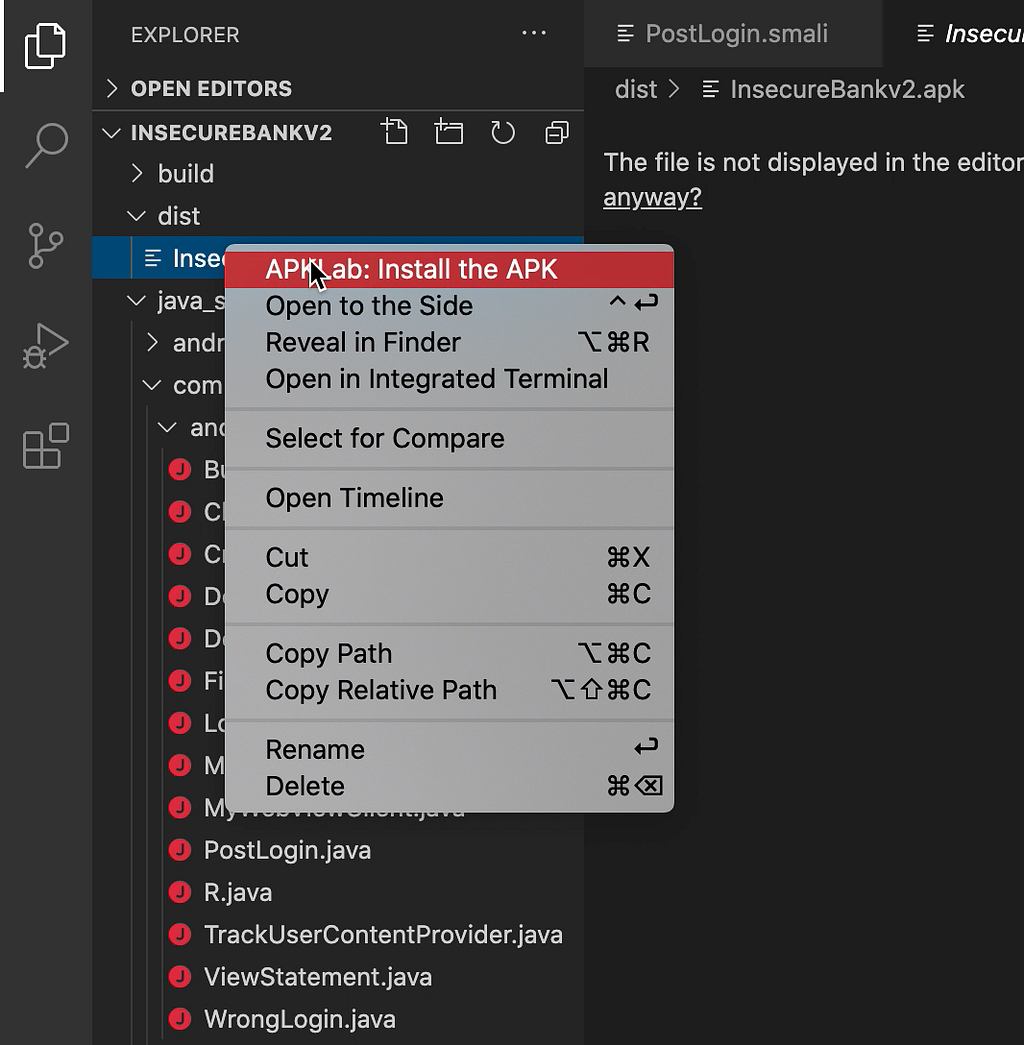Choose Copy from context menu
This screenshot has width=1024, height=1045.
click(x=449, y=594)
